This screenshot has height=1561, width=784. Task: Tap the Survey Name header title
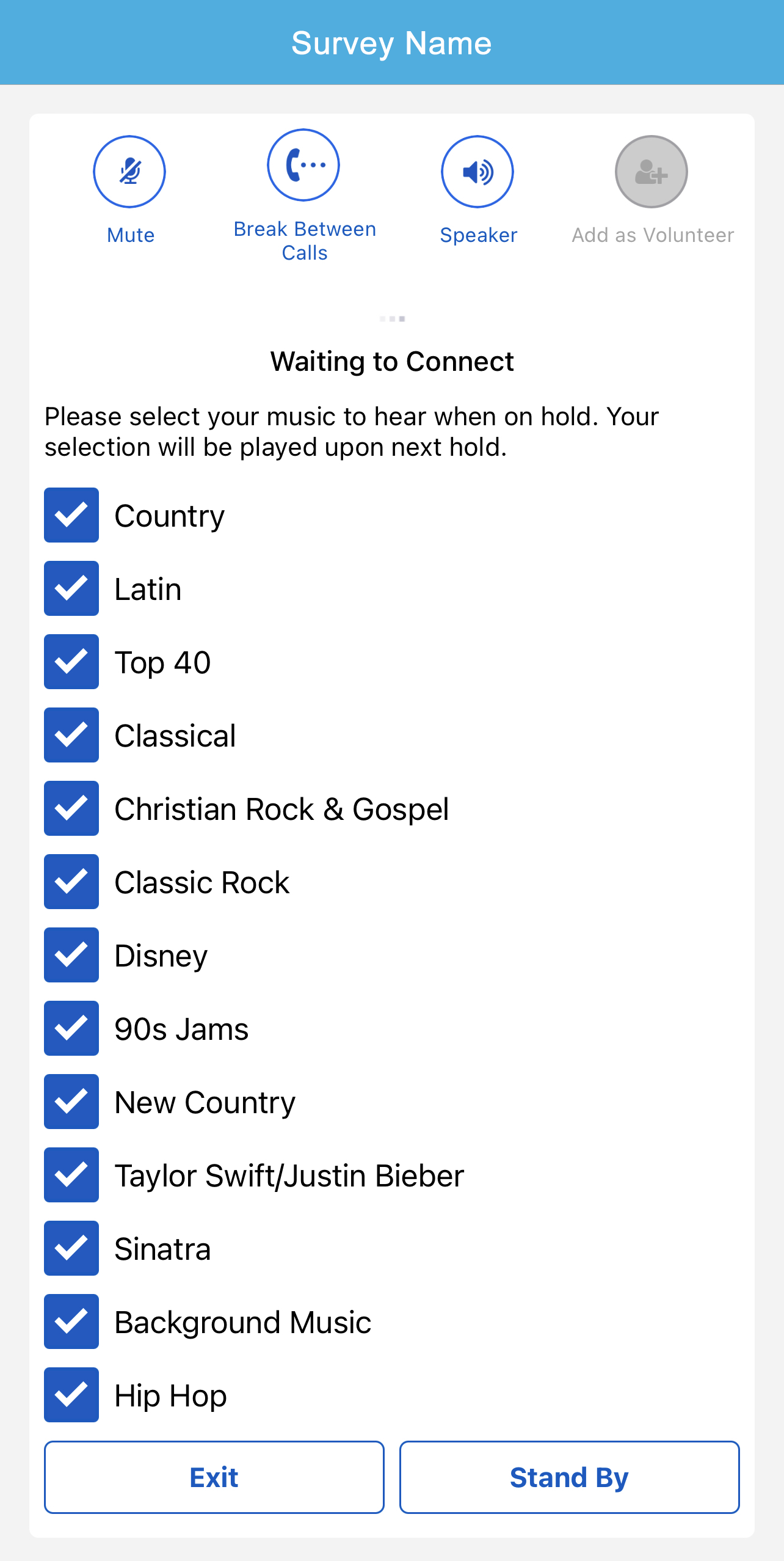tap(391, 43)
